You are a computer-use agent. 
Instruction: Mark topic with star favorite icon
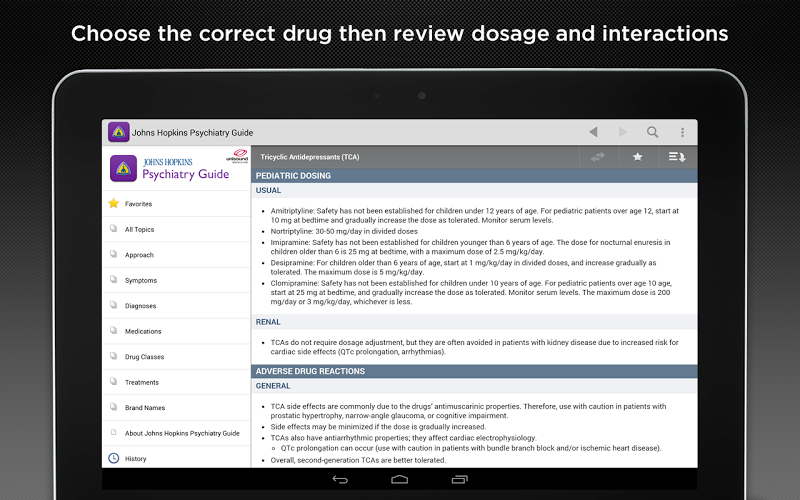637,157
